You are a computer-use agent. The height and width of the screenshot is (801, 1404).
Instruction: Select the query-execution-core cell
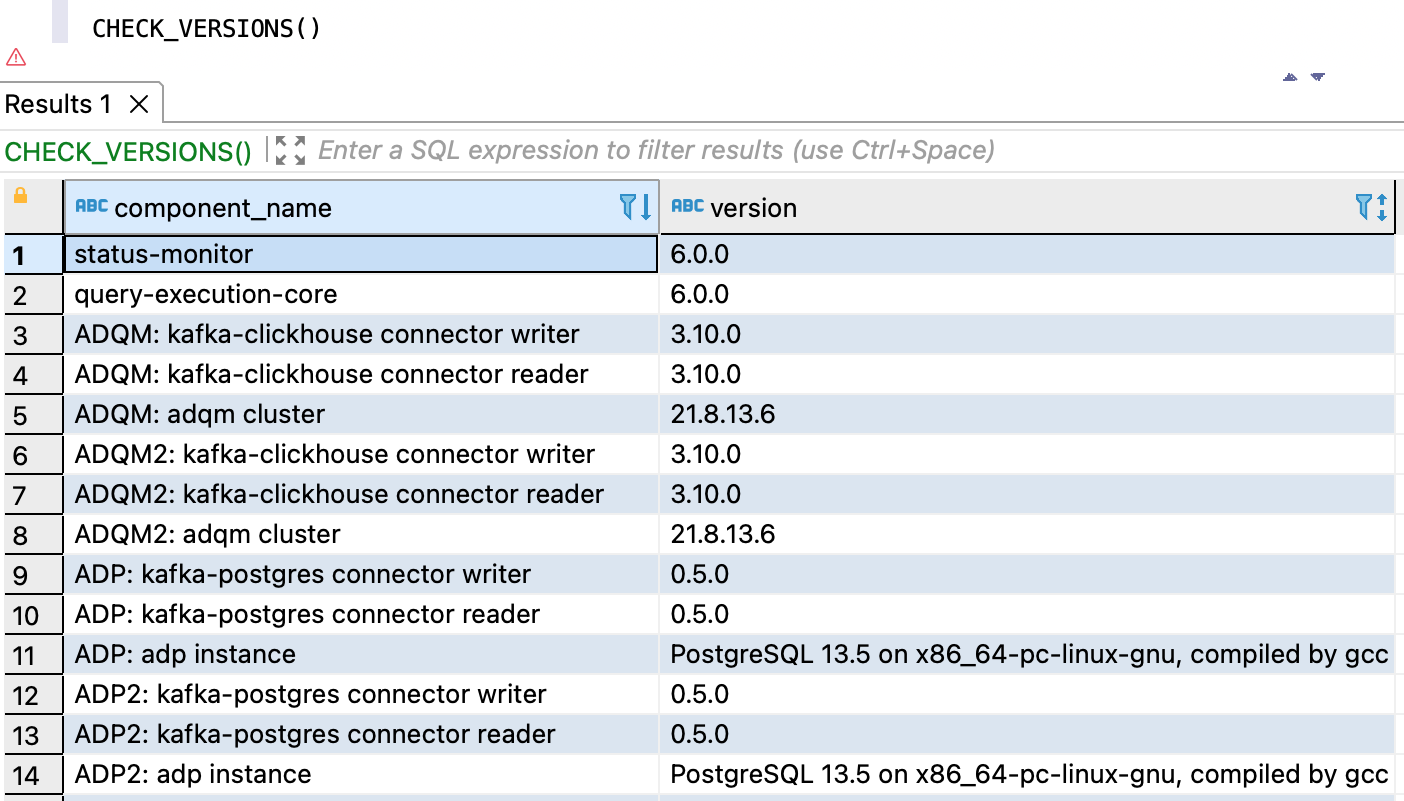tap(361, 294)
